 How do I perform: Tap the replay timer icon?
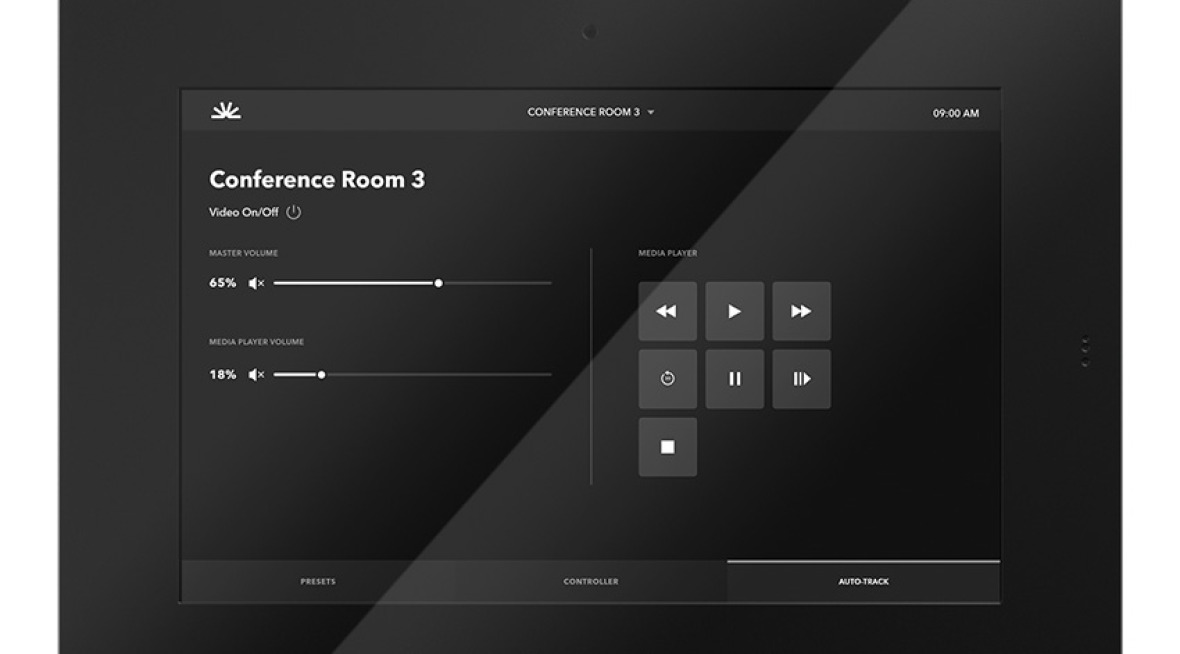click(x=667, y=379)
